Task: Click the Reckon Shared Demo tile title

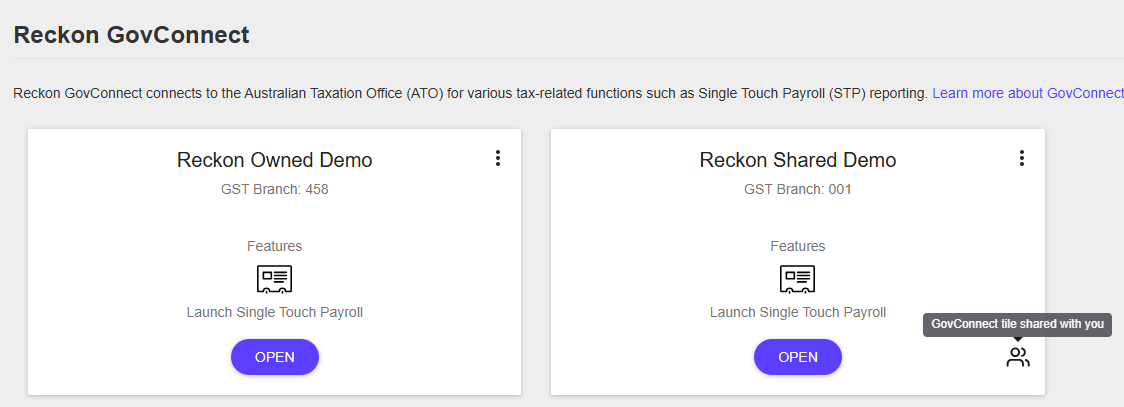Action: [x=797, y=160]
